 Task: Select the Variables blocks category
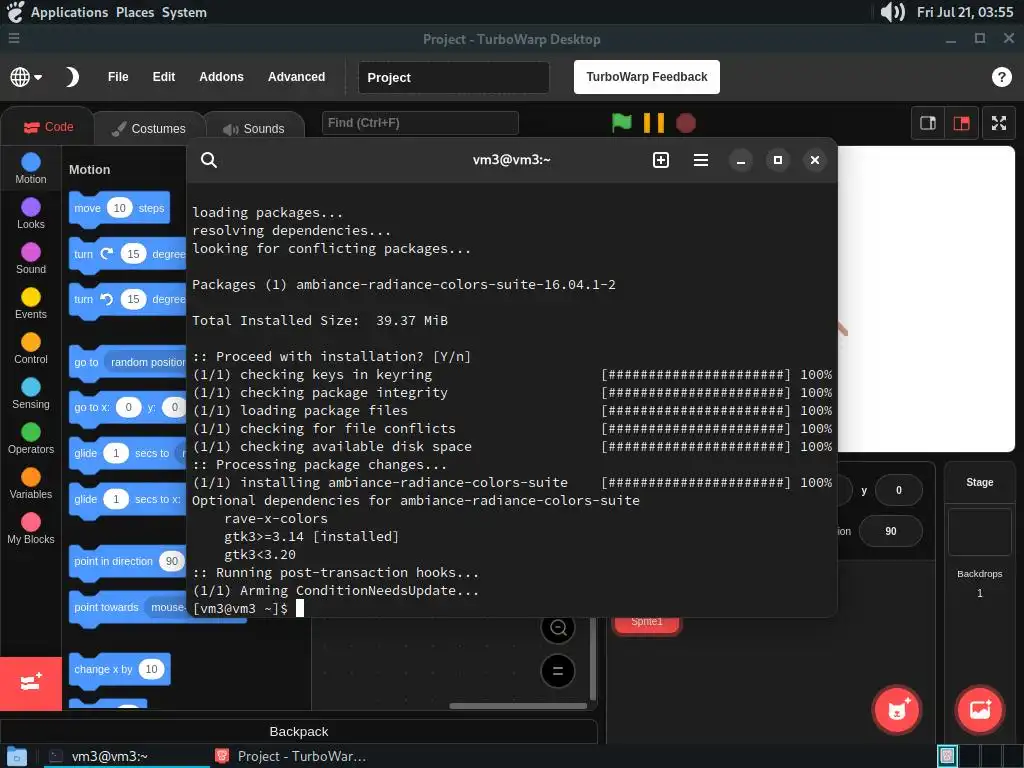[x=31, y=484]
